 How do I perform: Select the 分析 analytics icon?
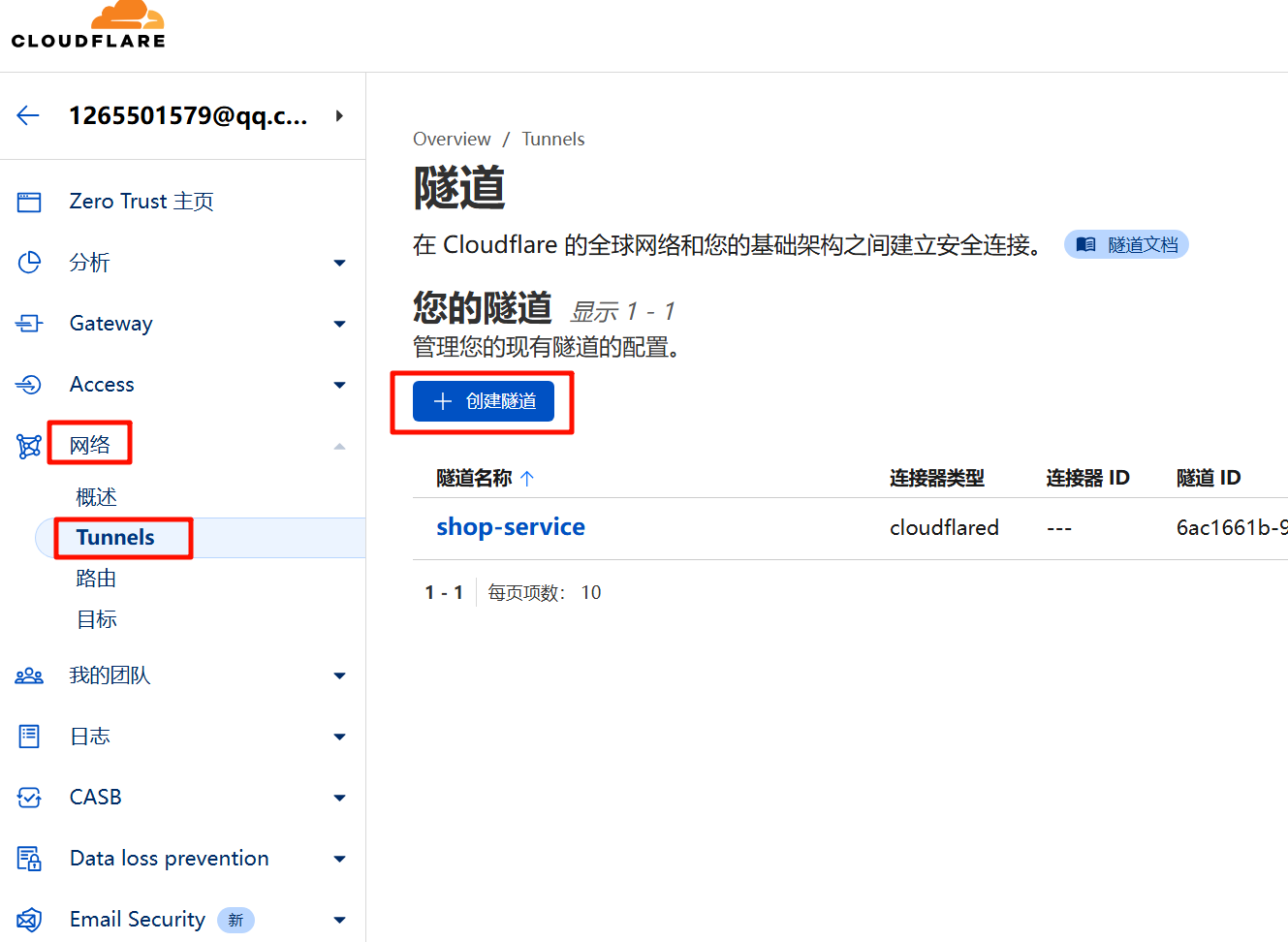[x=29, y=262]
